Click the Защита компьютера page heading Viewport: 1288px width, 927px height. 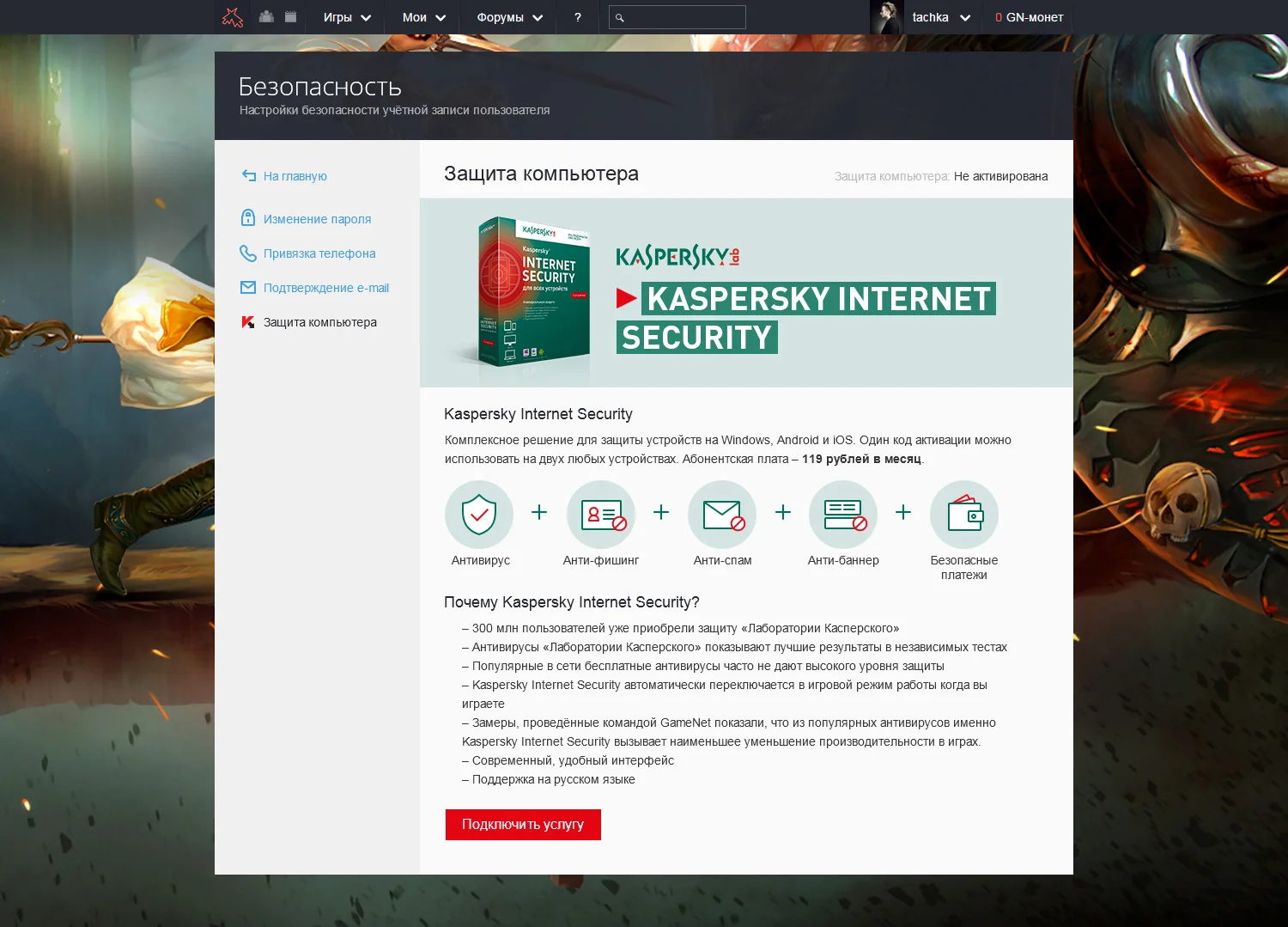click(541, 174)
